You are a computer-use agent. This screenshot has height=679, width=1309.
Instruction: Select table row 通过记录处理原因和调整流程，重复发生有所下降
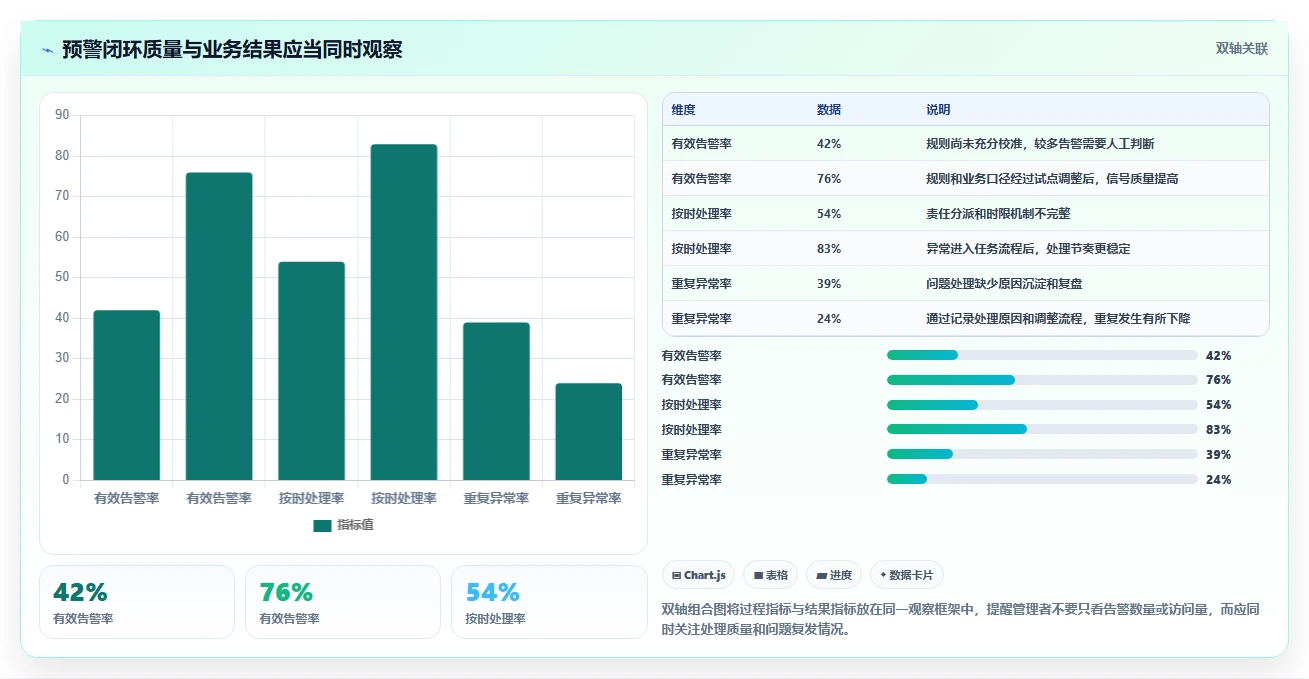966,319
